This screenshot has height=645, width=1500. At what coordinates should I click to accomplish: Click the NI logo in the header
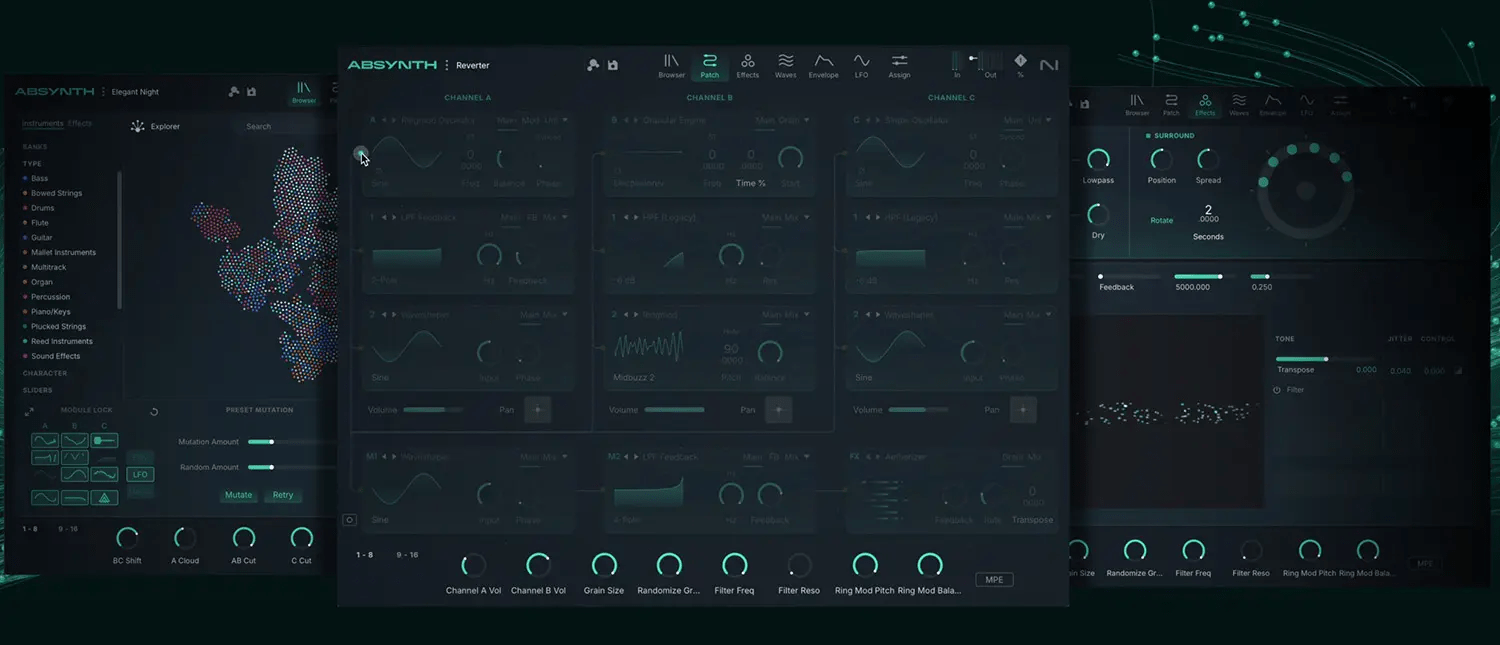click(1049, 65)
